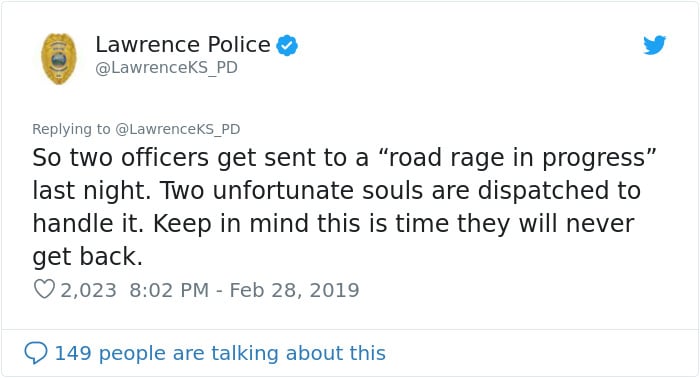Click the number 149 in the footer
The width and height of the screenshot is (700, 378).
[73, 353]
